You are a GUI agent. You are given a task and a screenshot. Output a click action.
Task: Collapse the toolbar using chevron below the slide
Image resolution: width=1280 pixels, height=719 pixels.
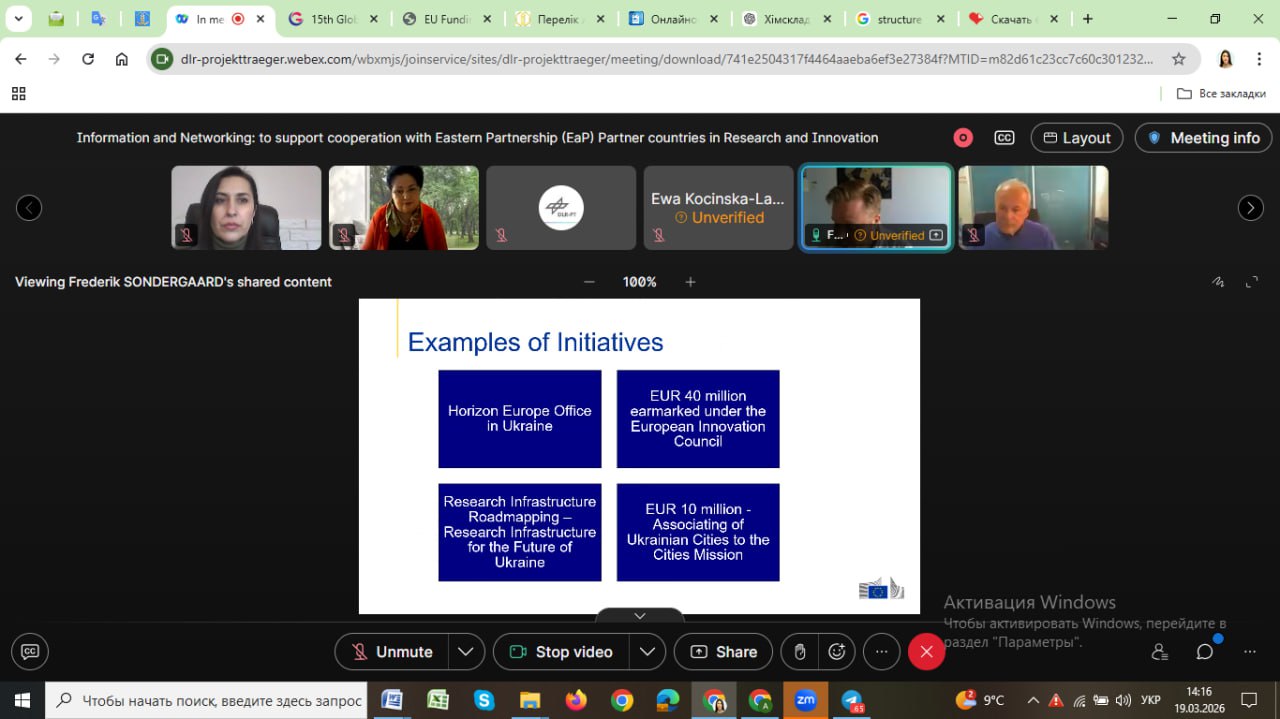coord(640,616)
